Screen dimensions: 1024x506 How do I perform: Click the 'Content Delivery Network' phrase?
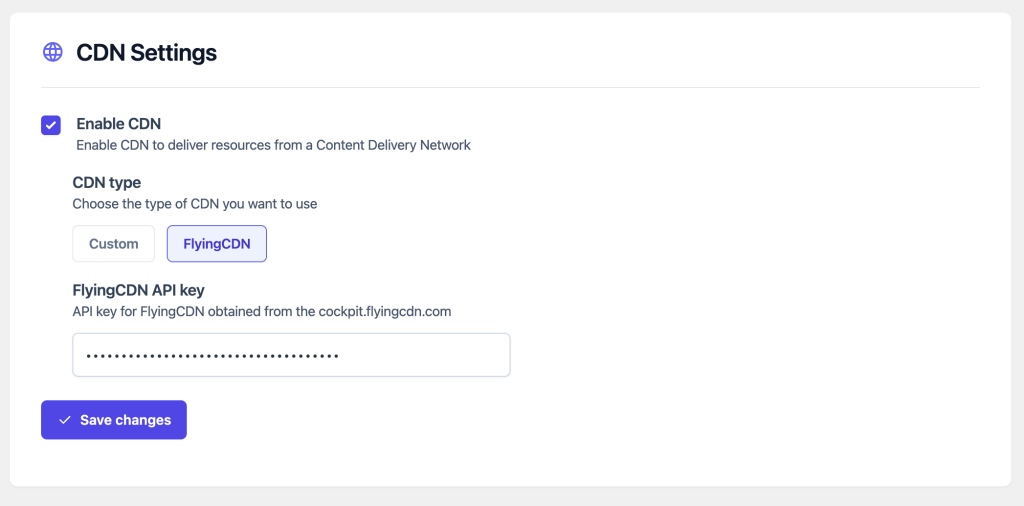click(393, 145)
